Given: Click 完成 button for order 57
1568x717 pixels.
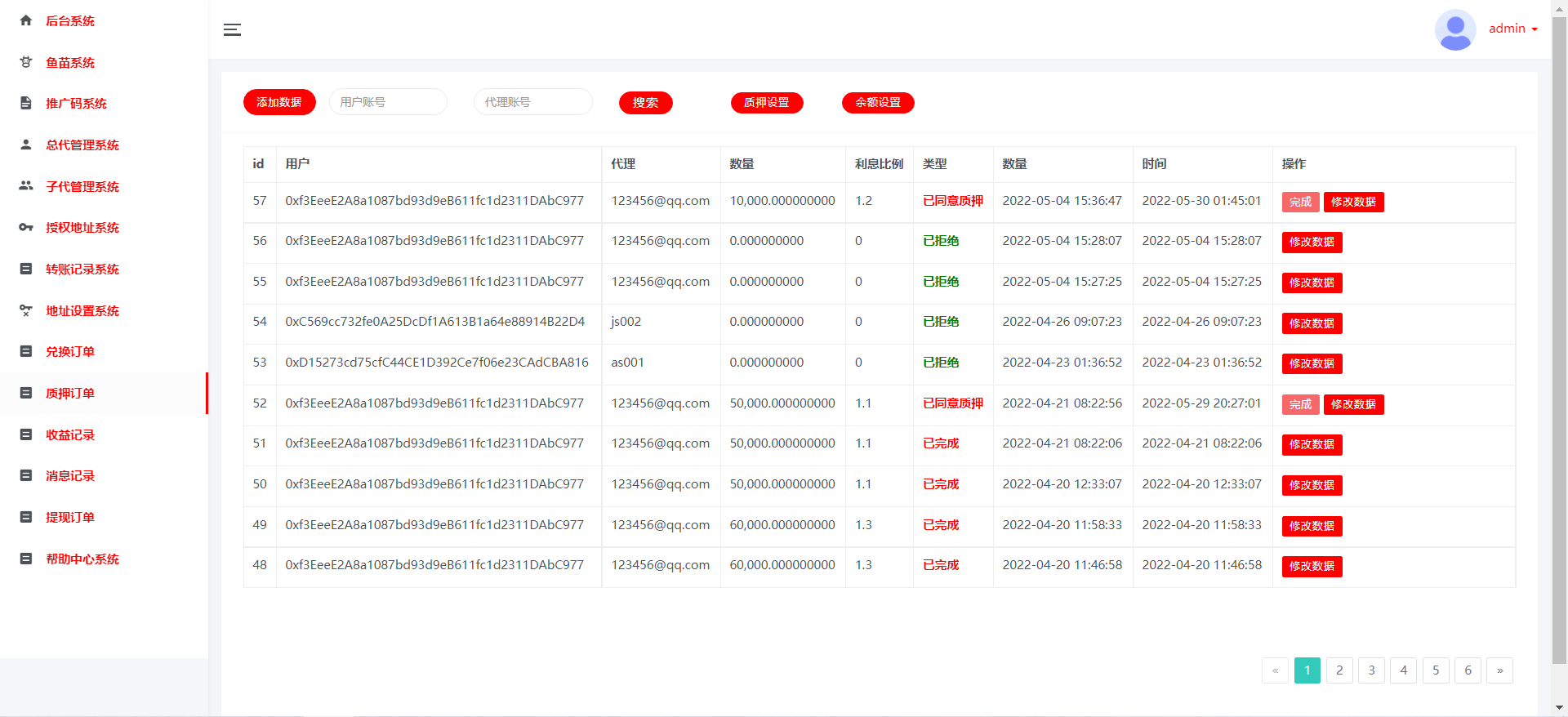Looking at the screenshot, I should (x=1300, y=202).
